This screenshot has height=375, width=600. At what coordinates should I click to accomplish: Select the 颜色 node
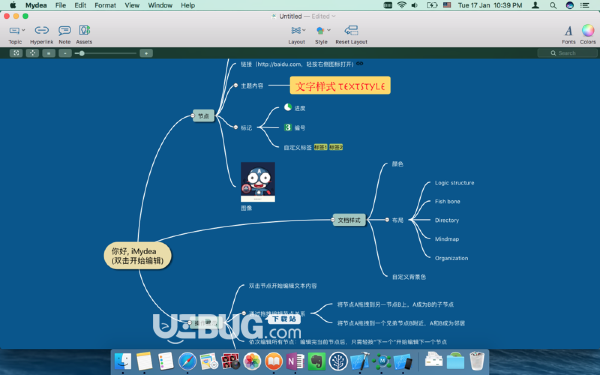point(397,164)
